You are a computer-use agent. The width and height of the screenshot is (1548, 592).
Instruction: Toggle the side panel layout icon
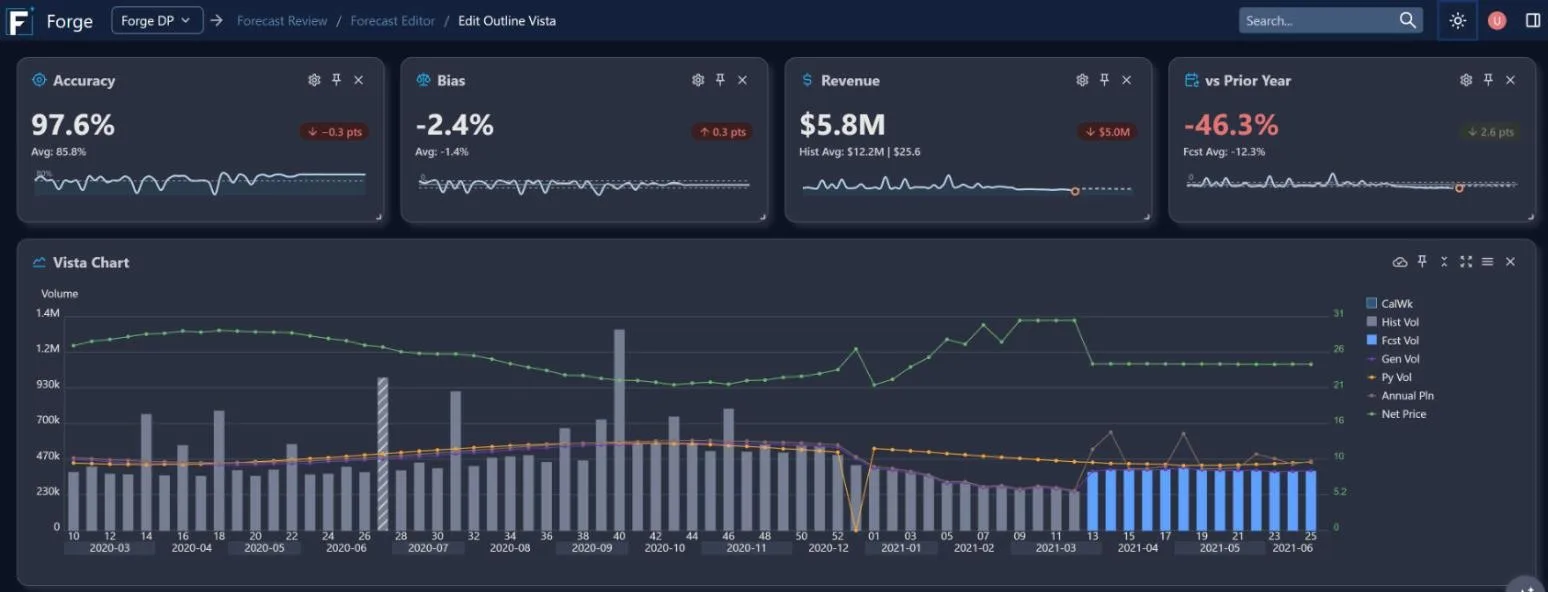[x=1533, y=20]
